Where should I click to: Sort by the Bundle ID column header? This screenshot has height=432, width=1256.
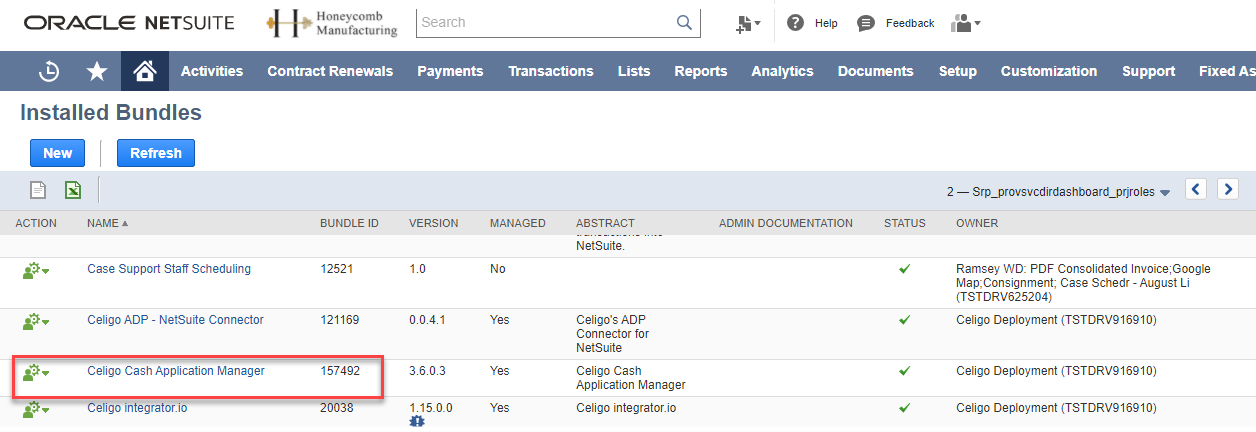pos(349,223)
